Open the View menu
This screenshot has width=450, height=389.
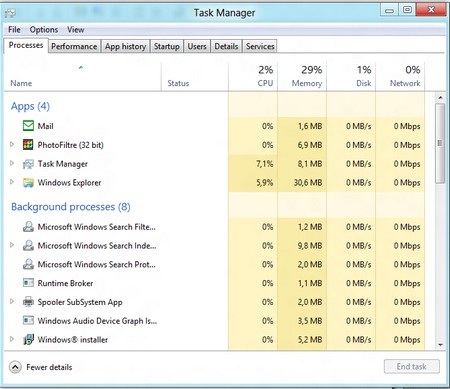coord(76,30)
